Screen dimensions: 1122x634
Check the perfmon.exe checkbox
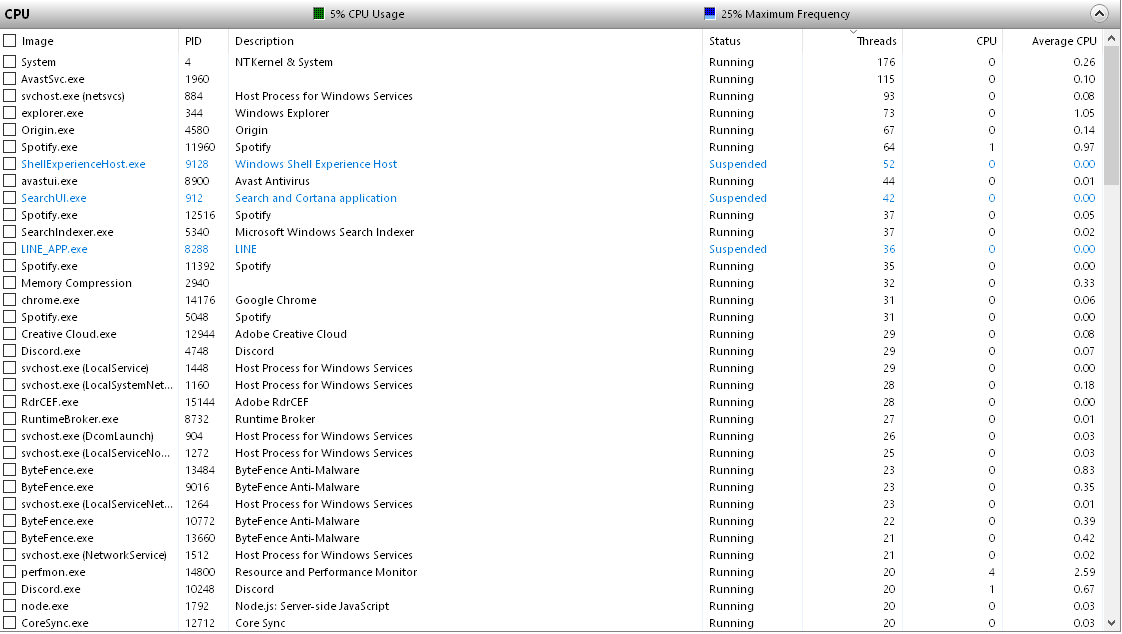pos(9,572)
